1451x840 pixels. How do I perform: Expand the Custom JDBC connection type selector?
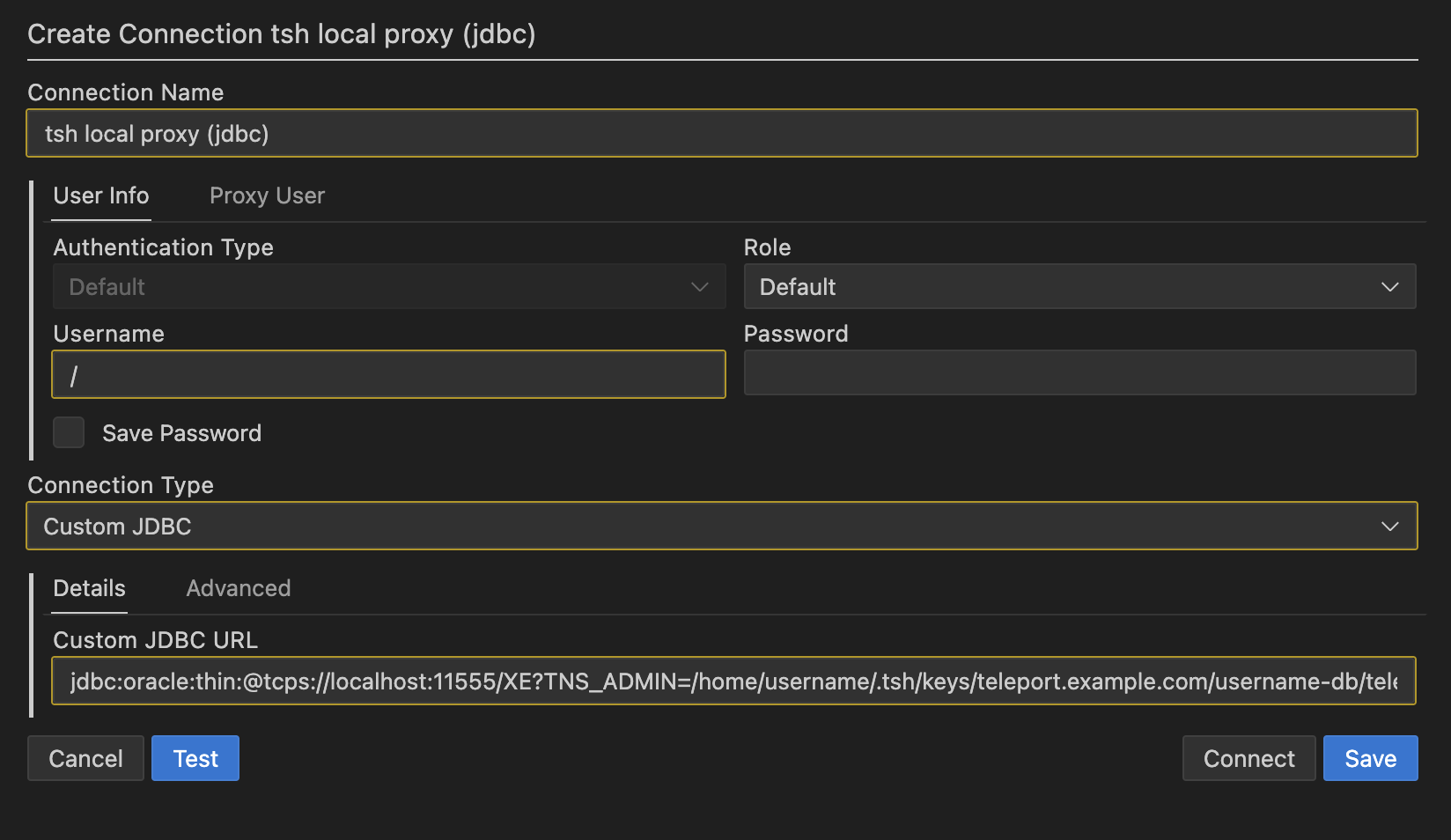tap(722, 526)
